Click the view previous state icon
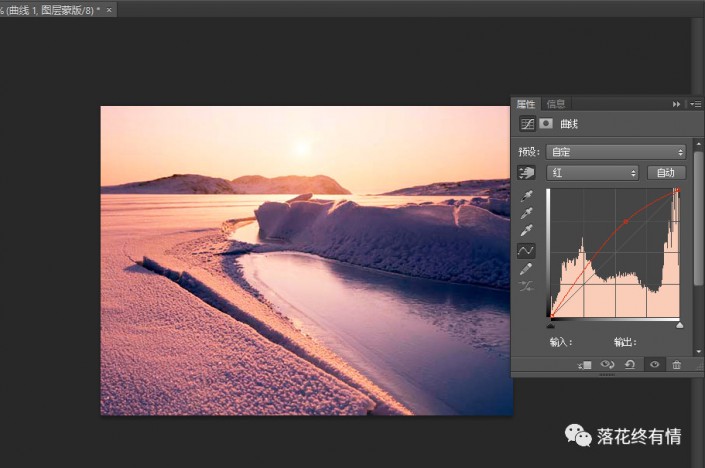Screen dimensions: 705x468 tap(607, 365)
